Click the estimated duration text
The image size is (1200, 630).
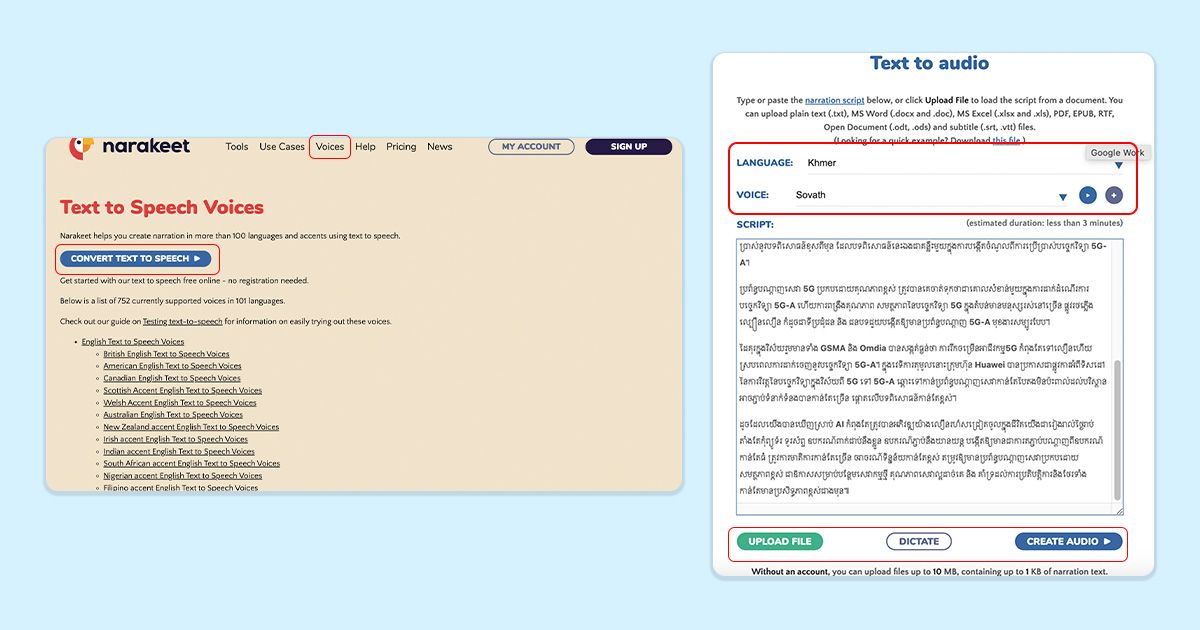tap(1045, 223)
